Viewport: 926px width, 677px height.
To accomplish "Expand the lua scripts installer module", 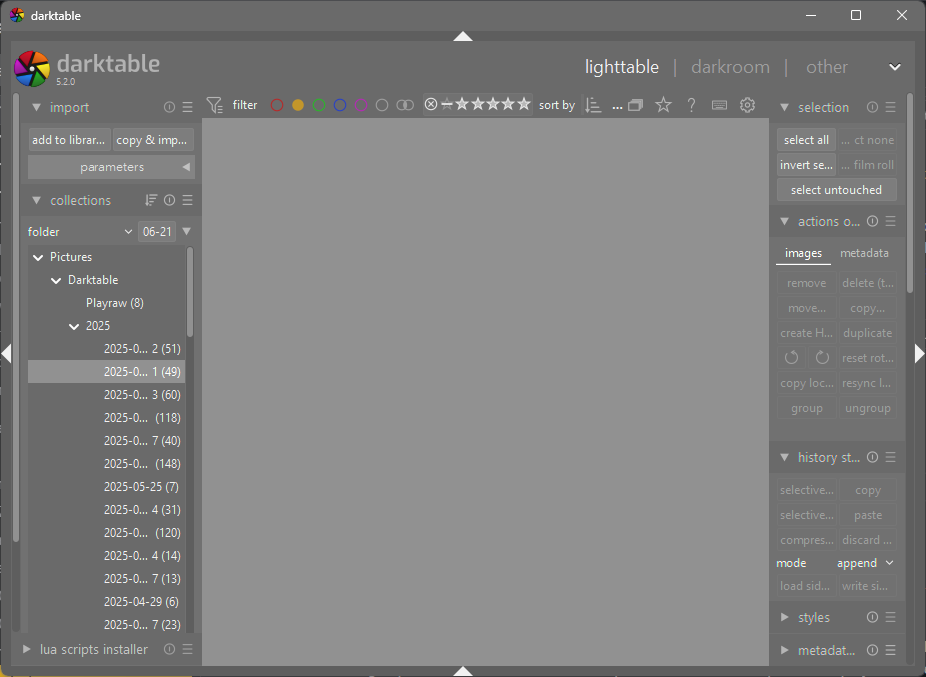I will 27,649.
